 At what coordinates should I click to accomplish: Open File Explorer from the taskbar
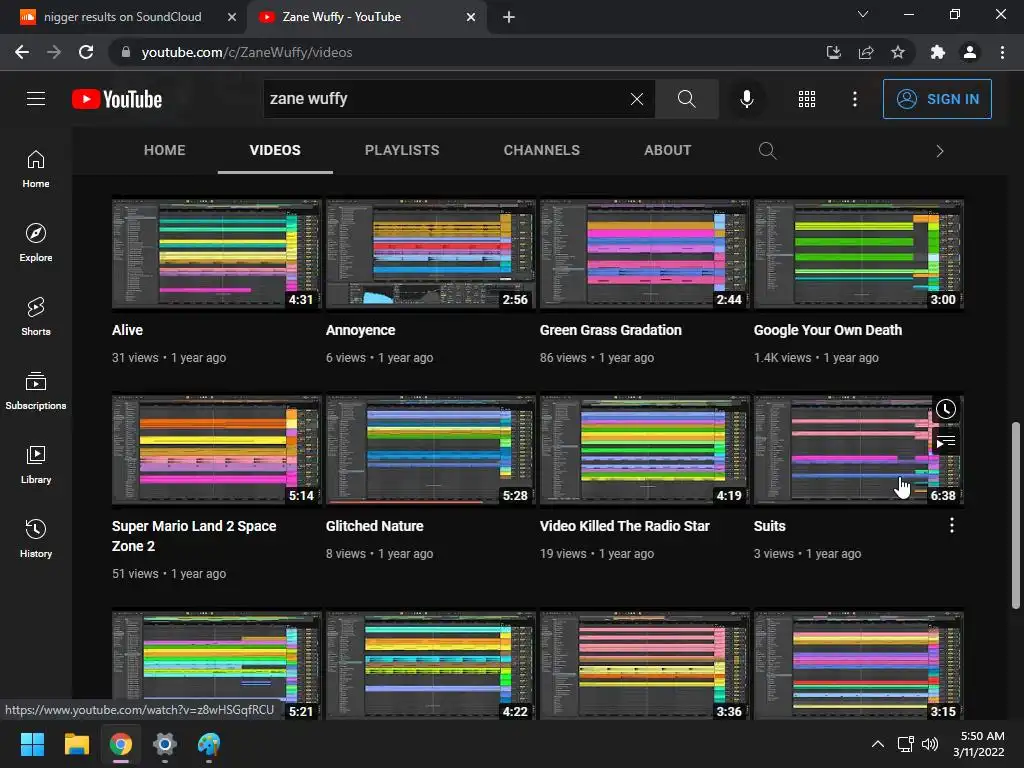click(76, 744)
